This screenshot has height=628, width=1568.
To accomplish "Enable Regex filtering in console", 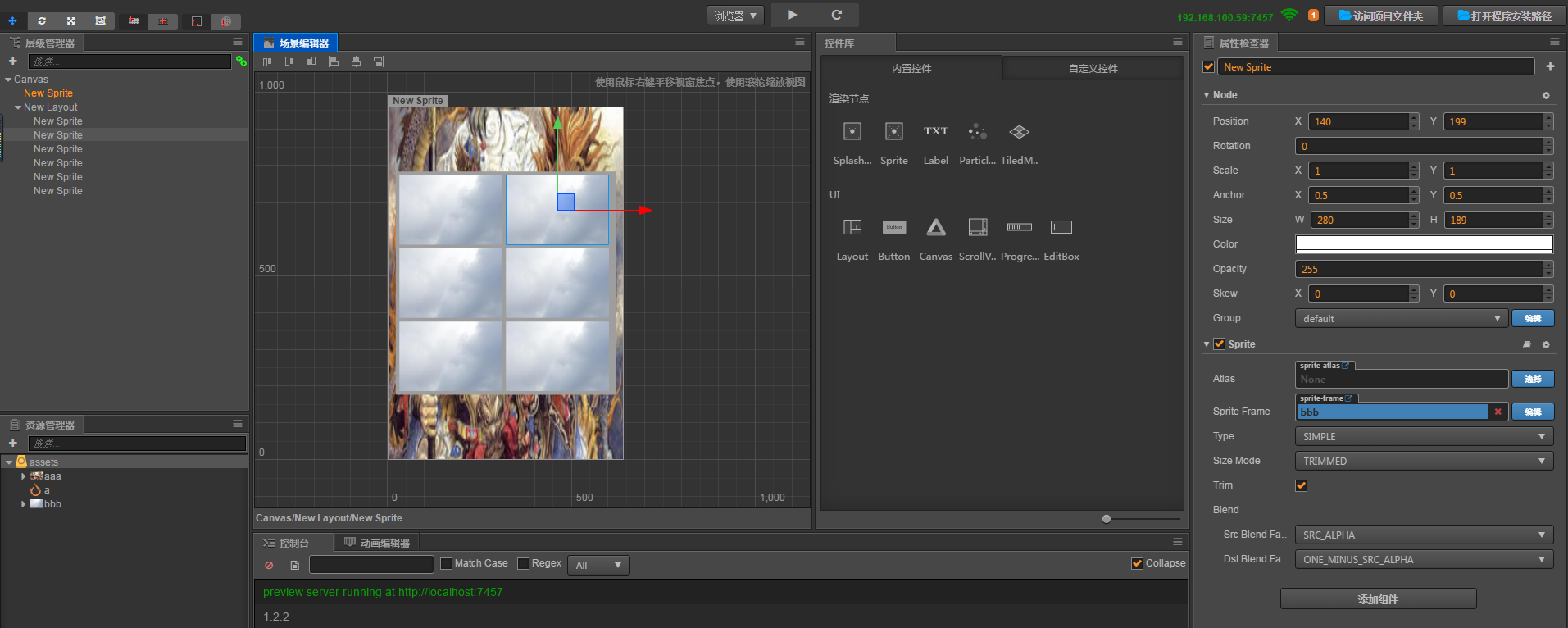I will point(523,563).
